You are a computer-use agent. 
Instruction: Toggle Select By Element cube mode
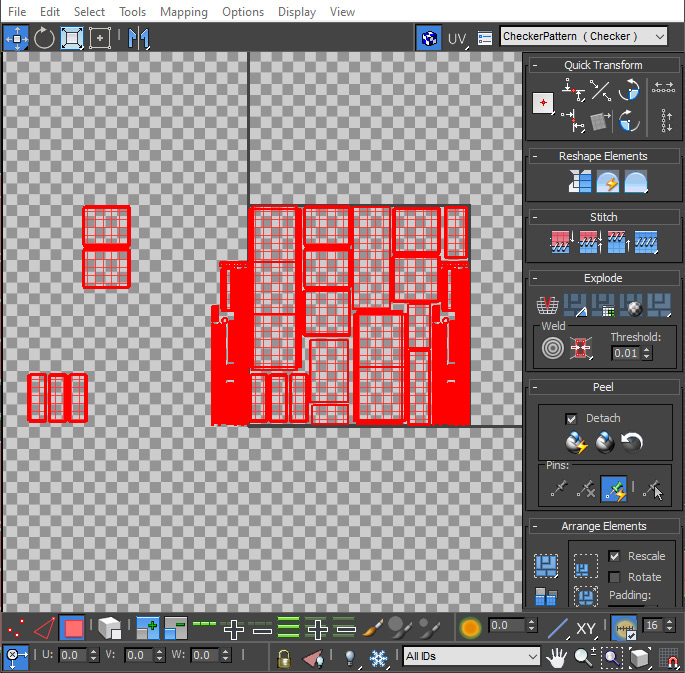click(109, 628)
